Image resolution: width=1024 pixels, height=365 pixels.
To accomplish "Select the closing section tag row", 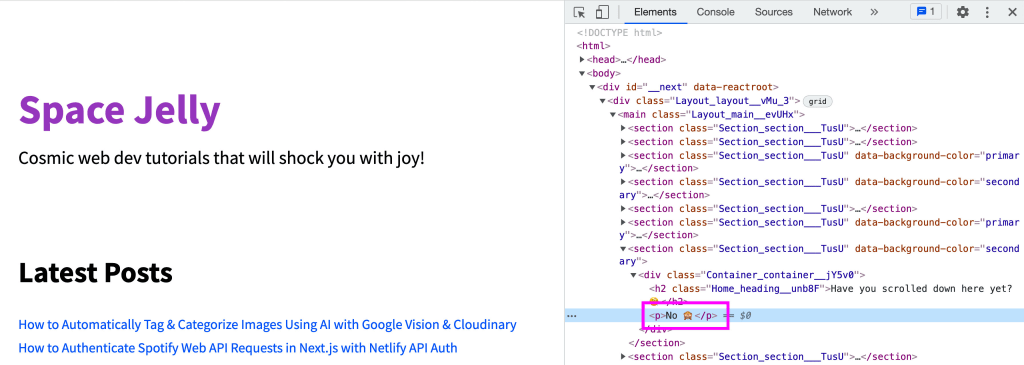I will coord(656,343).
